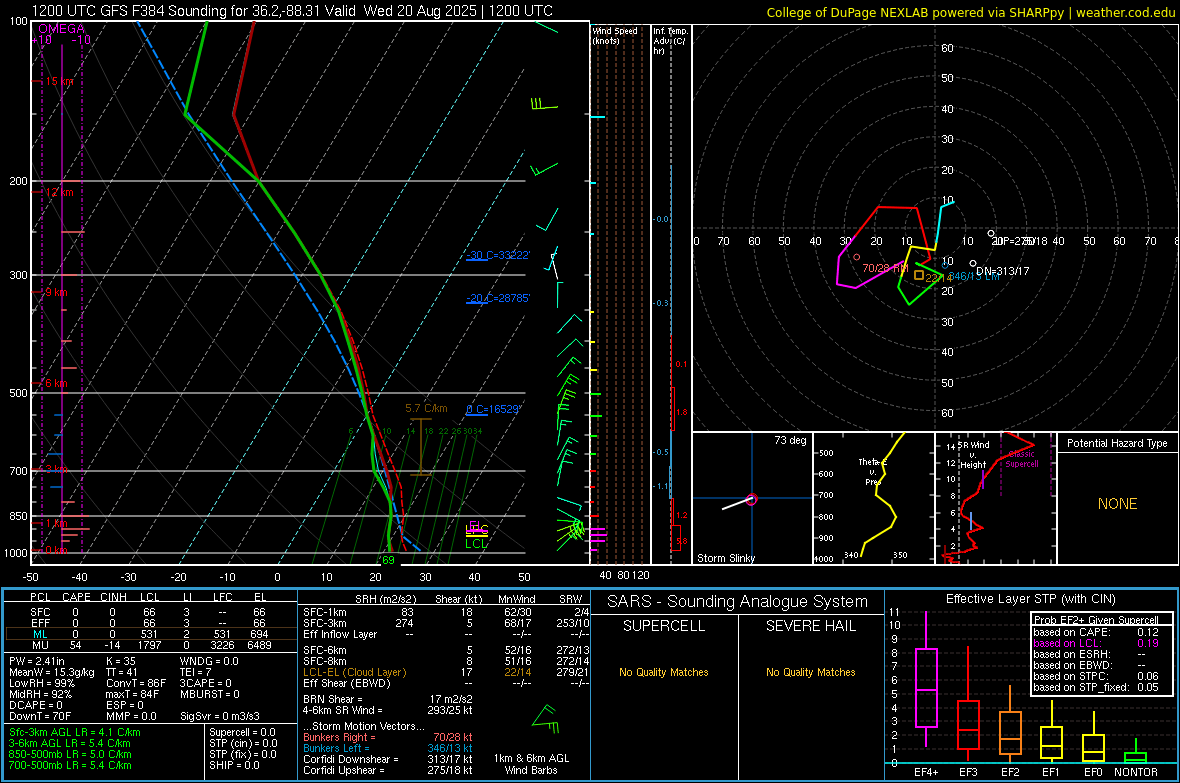
Task: Click the Inf. Temp. Adv. panel heading
Action: click(670, 41)
